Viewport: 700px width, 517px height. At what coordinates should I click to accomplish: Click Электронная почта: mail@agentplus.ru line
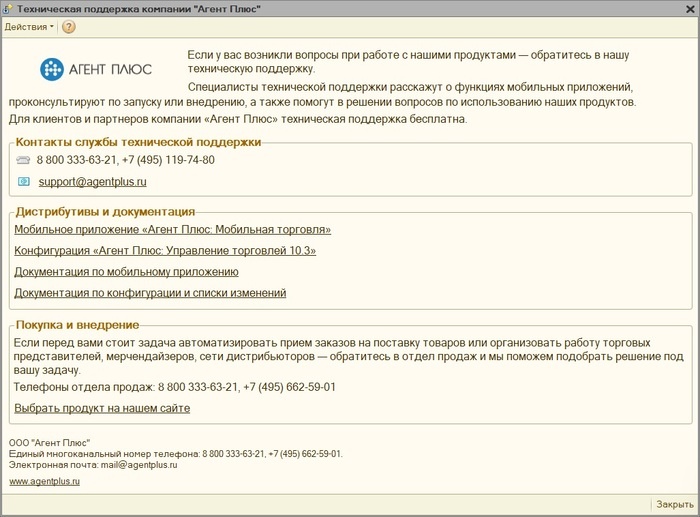[93, 465]
